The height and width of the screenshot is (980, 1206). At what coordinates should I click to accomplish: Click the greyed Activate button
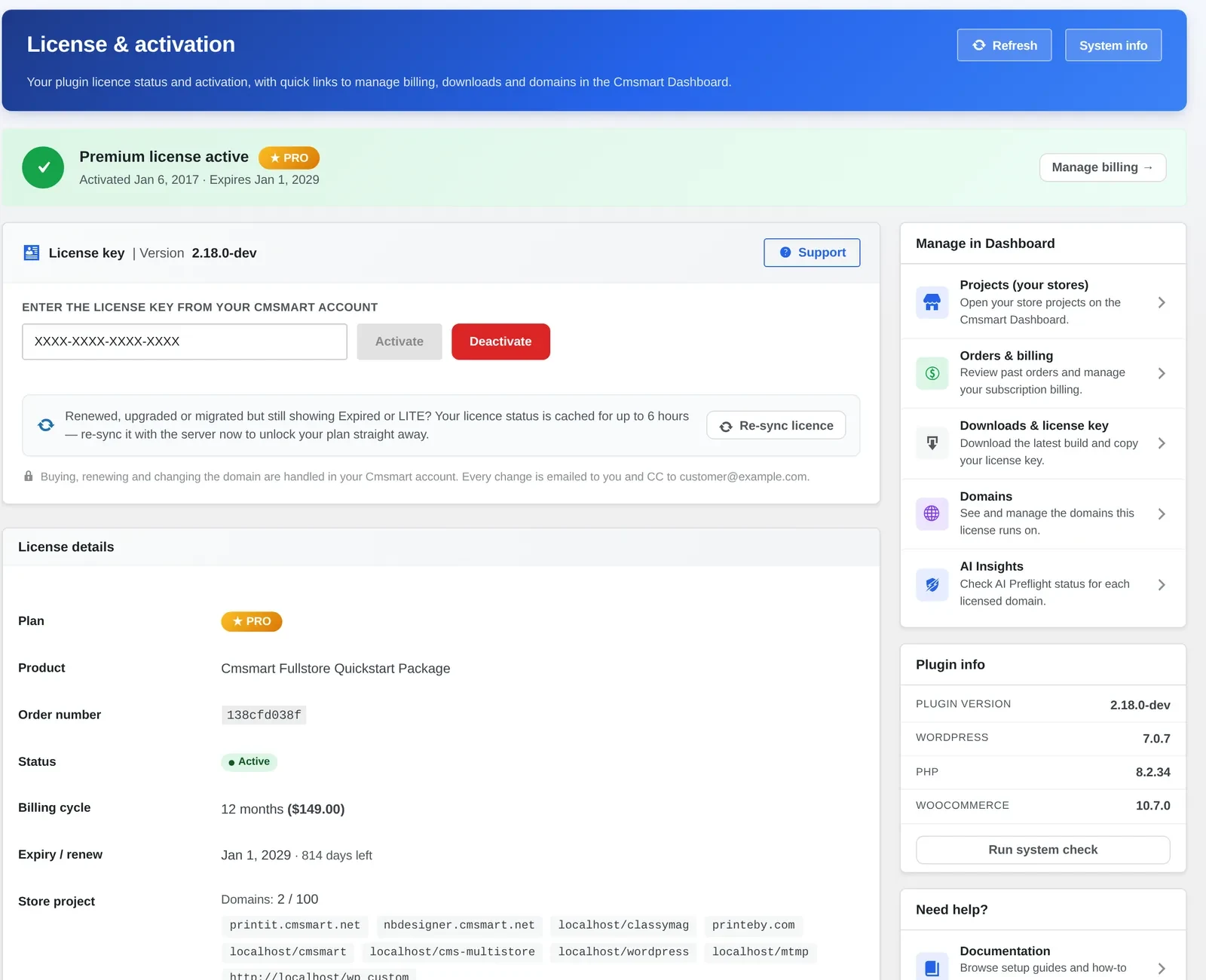point(399,341)
